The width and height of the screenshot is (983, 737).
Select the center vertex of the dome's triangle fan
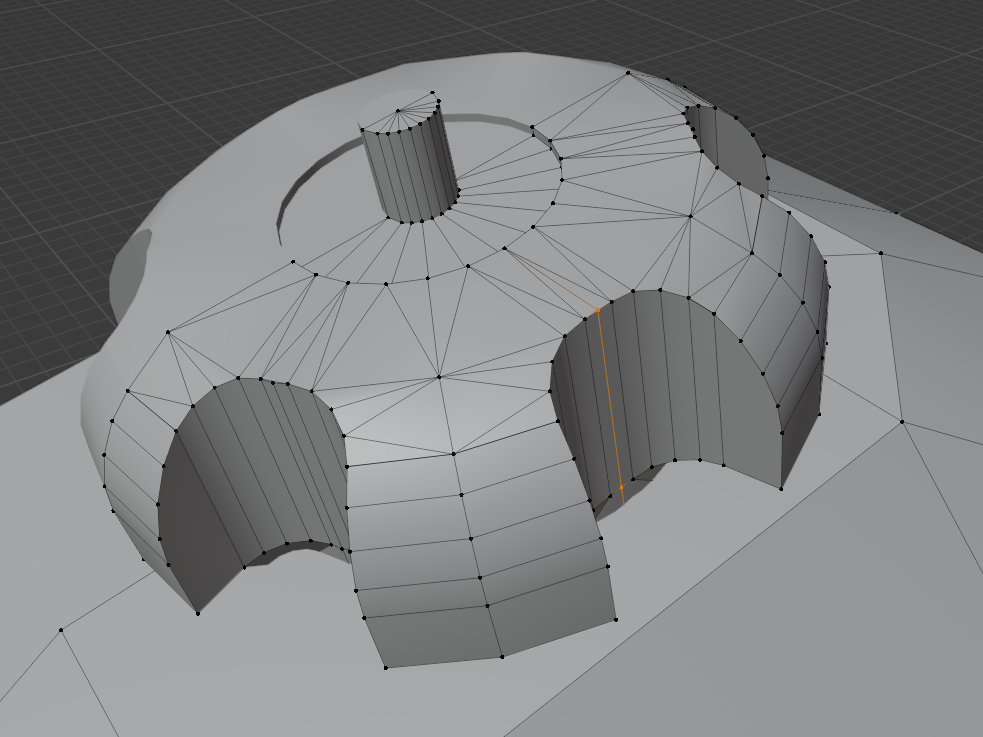[x=439, y=377]
